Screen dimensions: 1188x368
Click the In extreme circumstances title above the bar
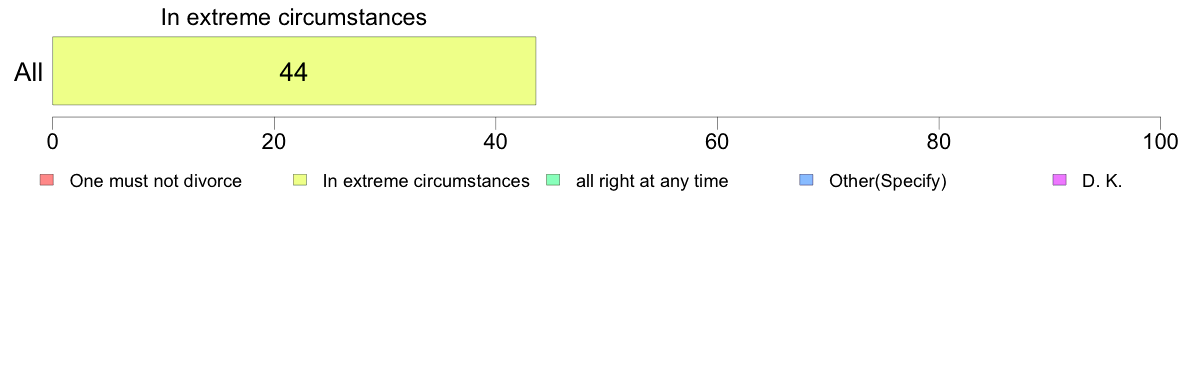294,17
